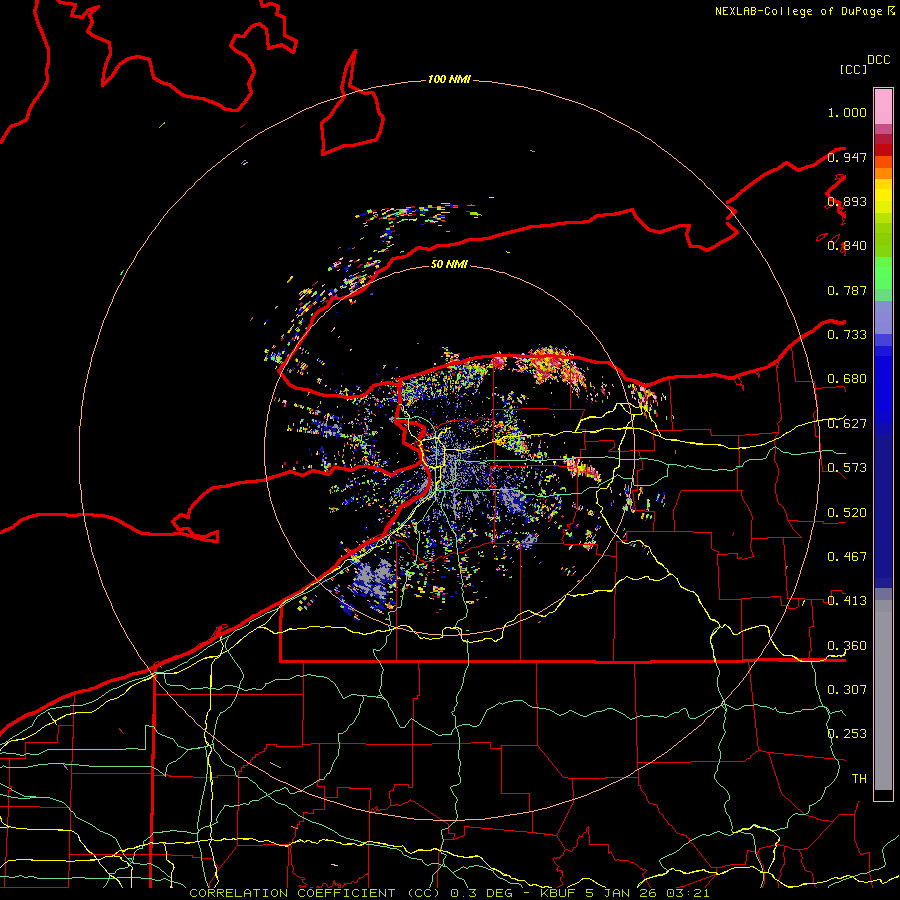
Task: Pick the periwinkle band of the color bar
Action: pos(883,317)
